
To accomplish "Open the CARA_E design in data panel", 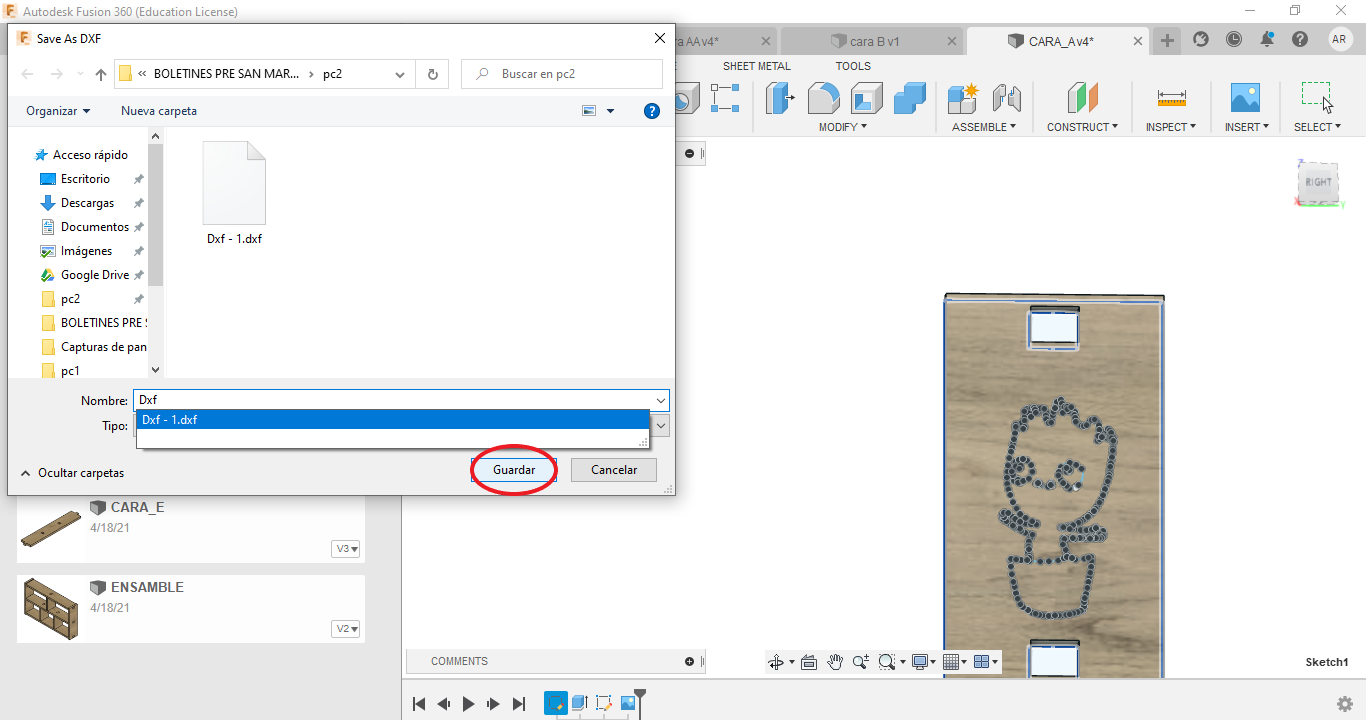I will click(x=190, y=527).
